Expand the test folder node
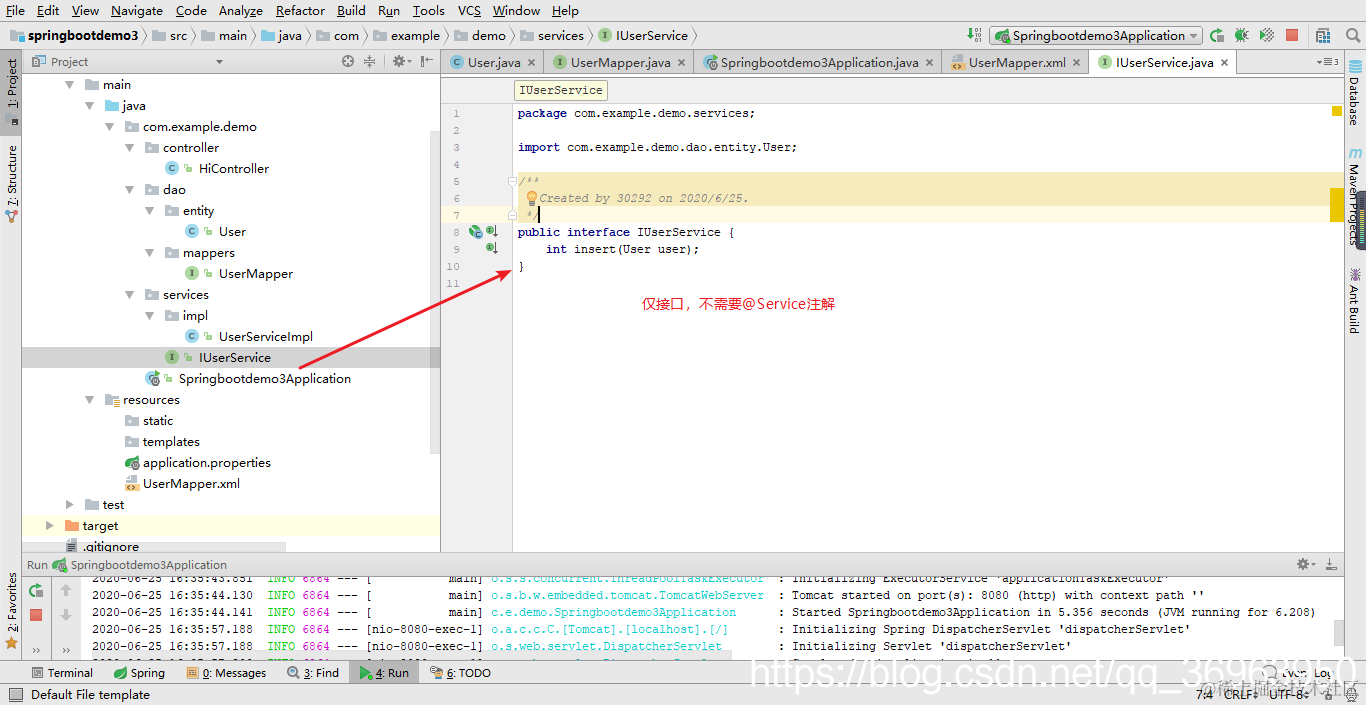 (x=70, y=505)
